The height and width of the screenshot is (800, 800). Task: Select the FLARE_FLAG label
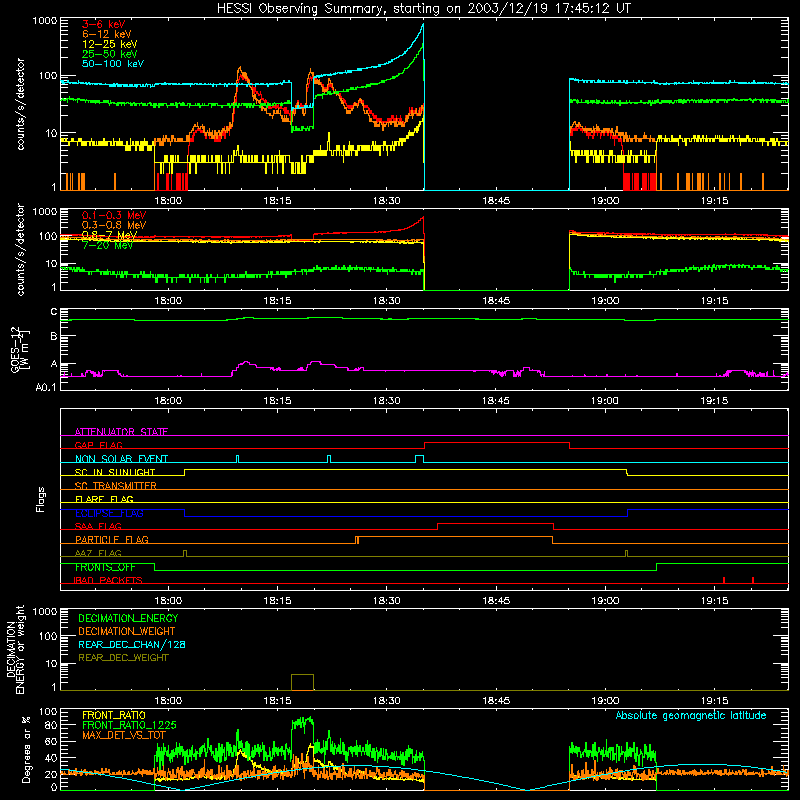104,499
